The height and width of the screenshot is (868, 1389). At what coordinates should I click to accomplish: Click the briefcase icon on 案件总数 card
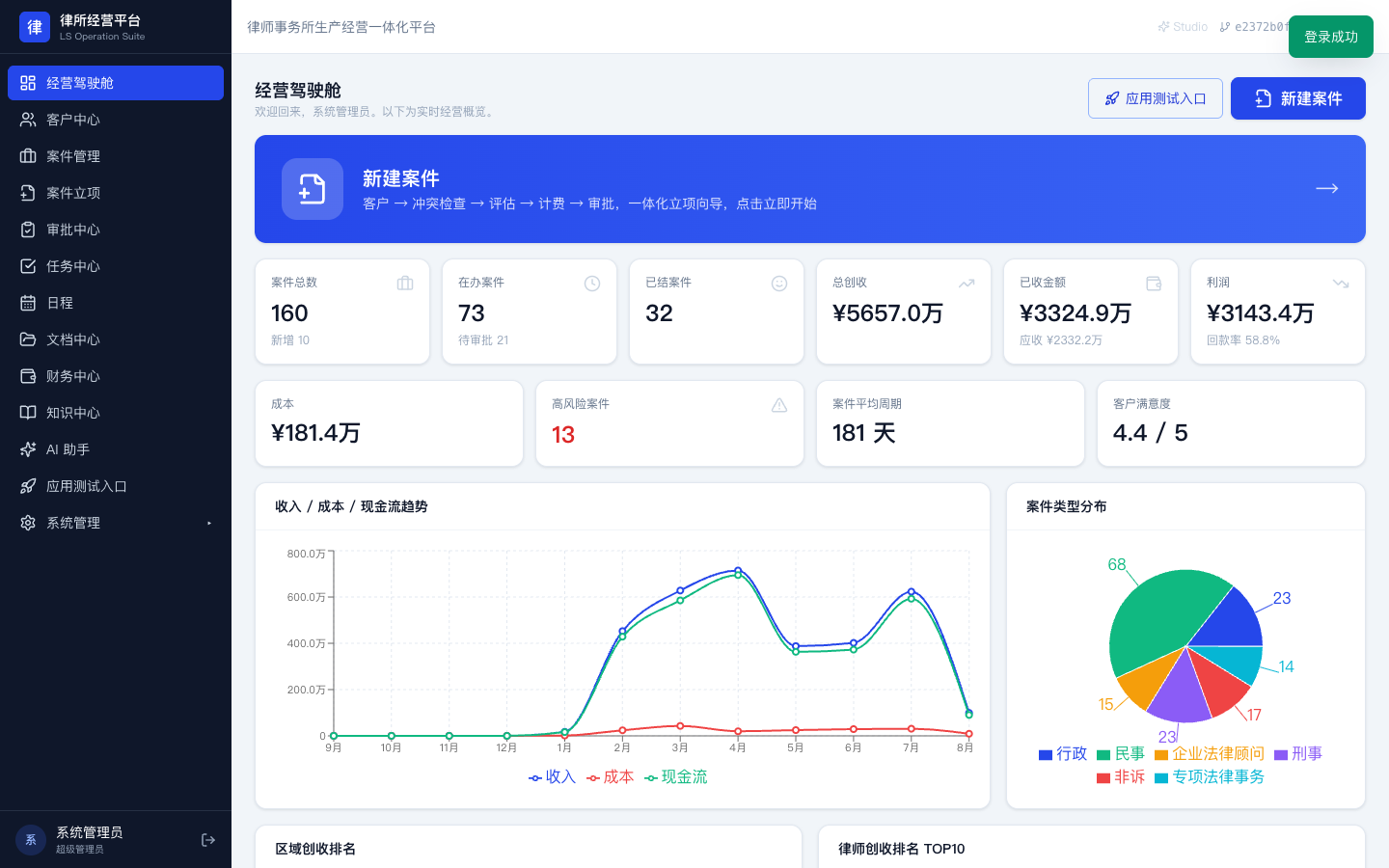point(405,284)
